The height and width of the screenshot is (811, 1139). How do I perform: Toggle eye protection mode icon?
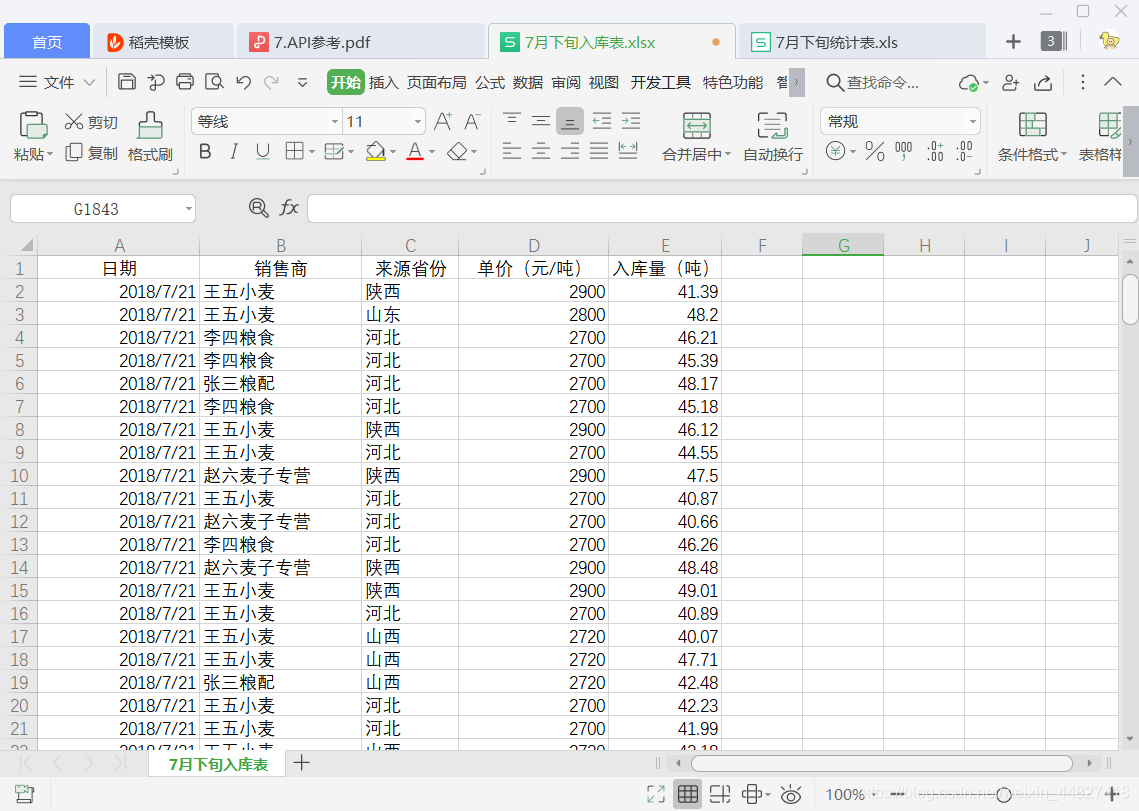tap(790, 794)
